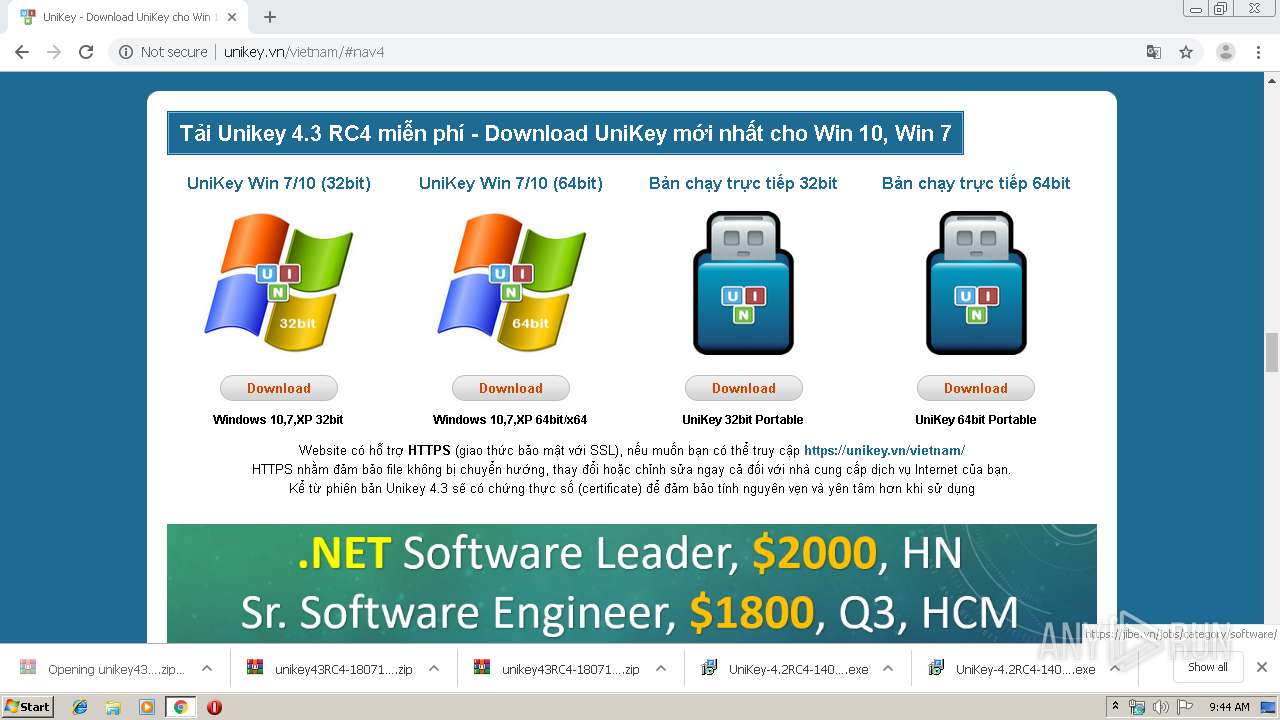Click the Opening unikey43....zip download item

[102, 669]
